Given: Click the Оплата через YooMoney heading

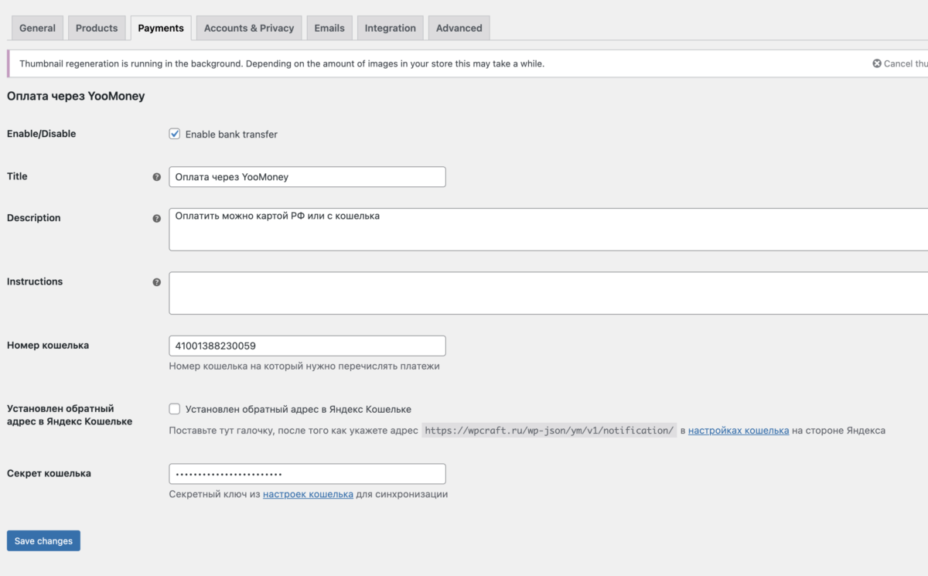Looking at the screenshot, I should (76, 96).
